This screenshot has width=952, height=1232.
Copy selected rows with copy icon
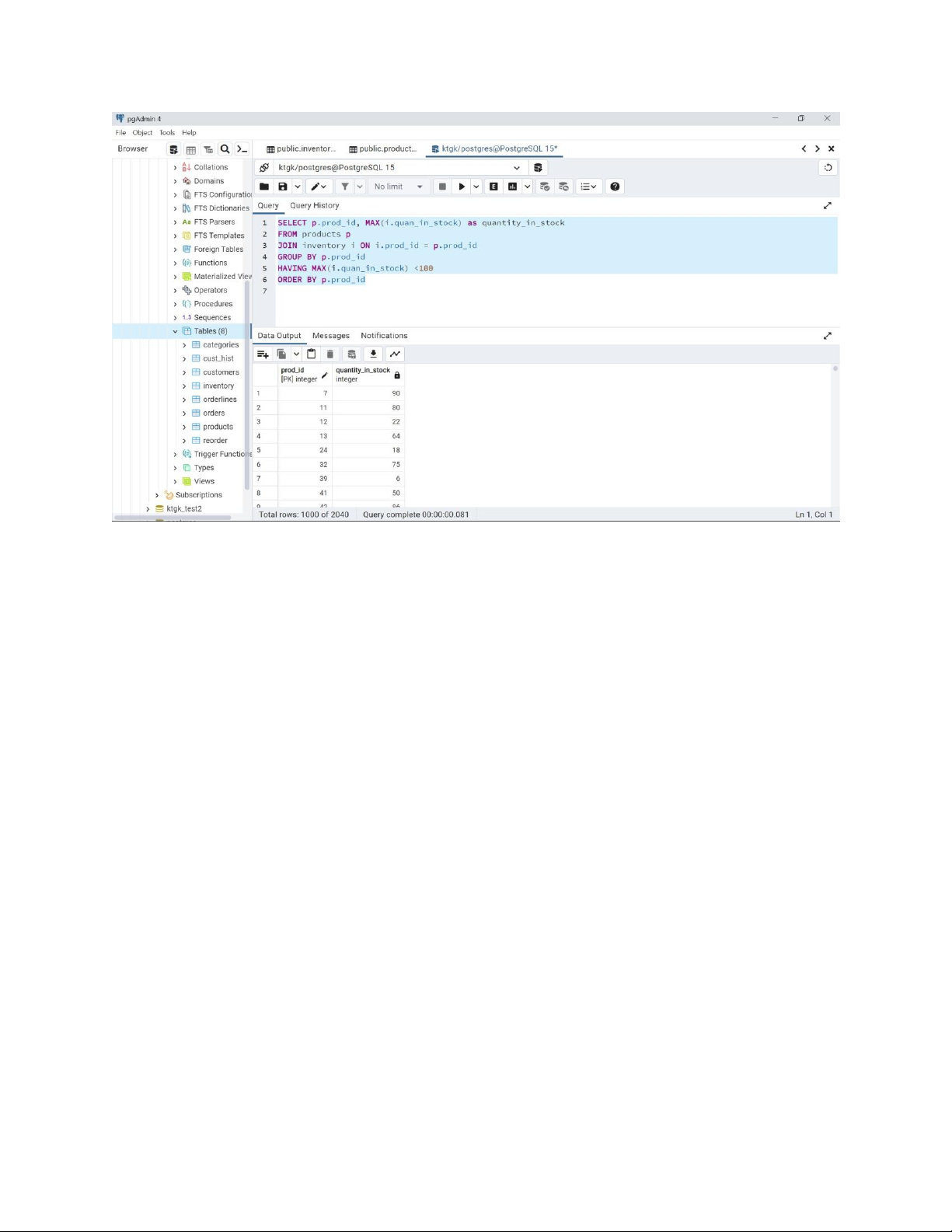click(x=282, y=354)
